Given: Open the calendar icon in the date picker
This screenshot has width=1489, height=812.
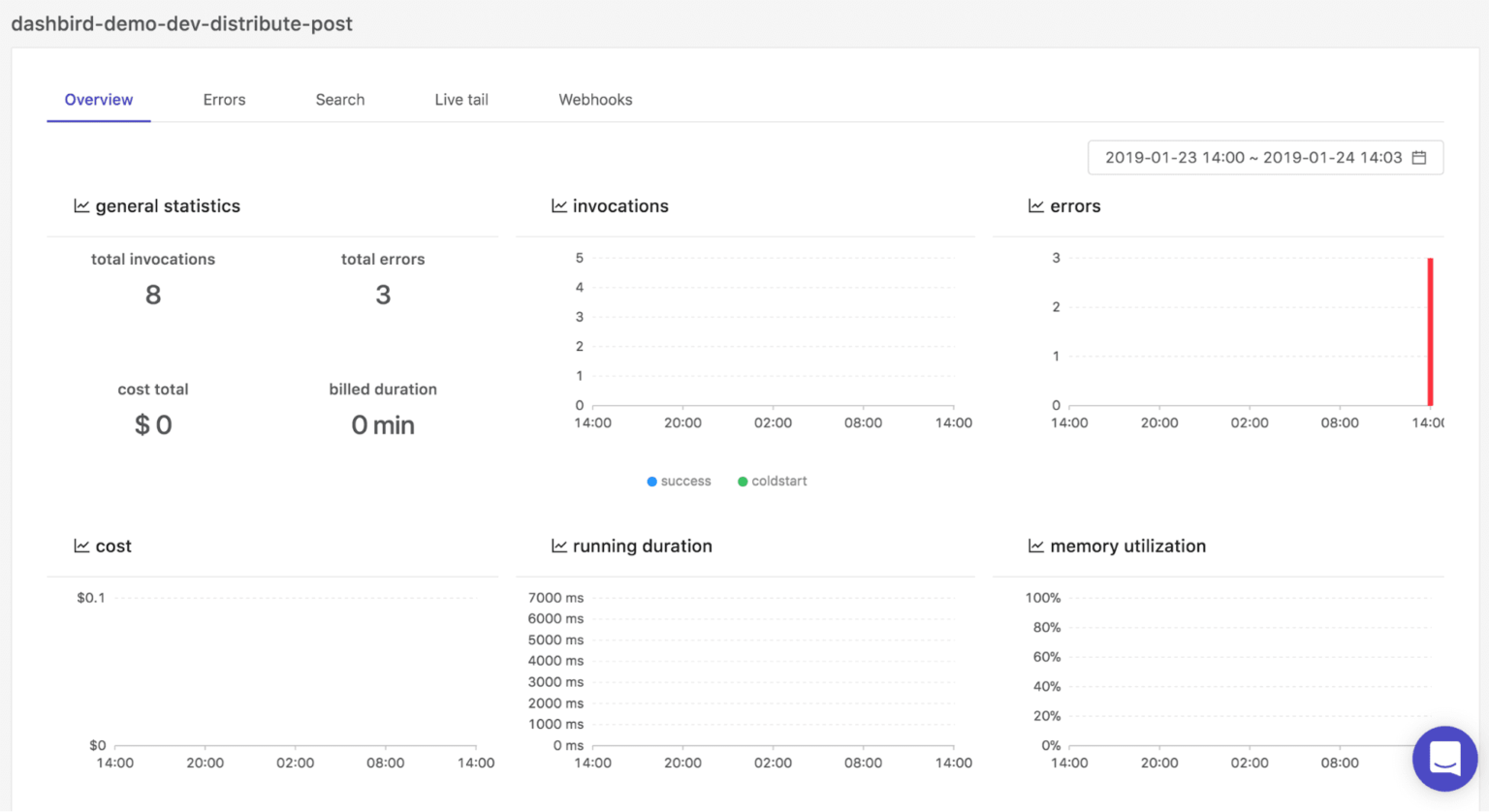Looking at the screenshot, I should click(x=1420, y=157).
